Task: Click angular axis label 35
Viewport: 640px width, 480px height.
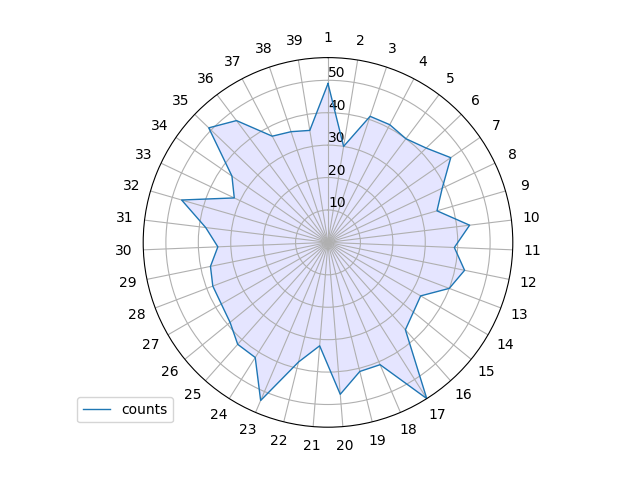Action: (x=180, y=100)
